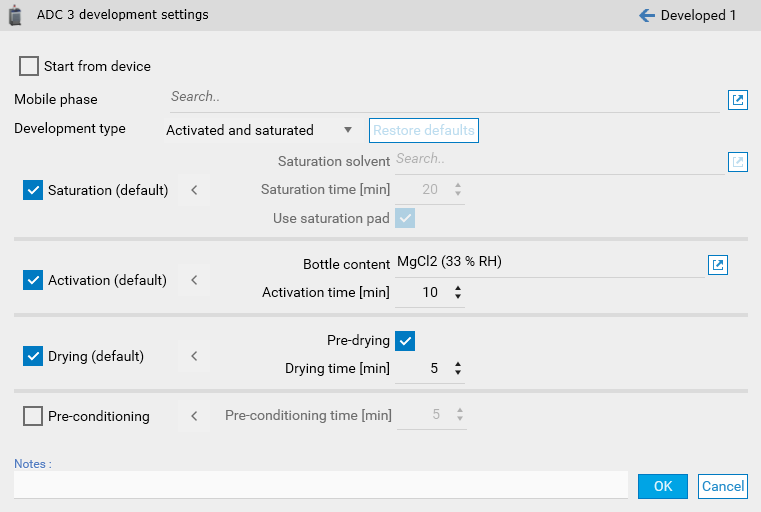
Task: Uncheck the Activation (default) checkbox
Action: coord(33,280)
